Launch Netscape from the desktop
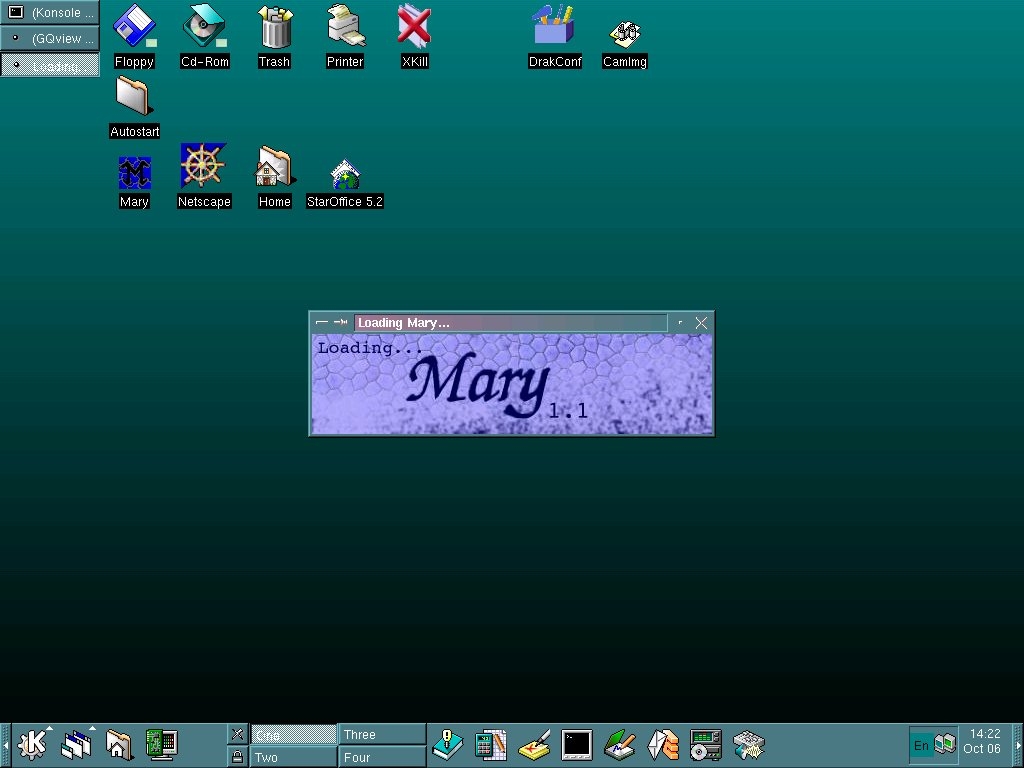Viewport: 1024px width, 768px height. [203, 166]
